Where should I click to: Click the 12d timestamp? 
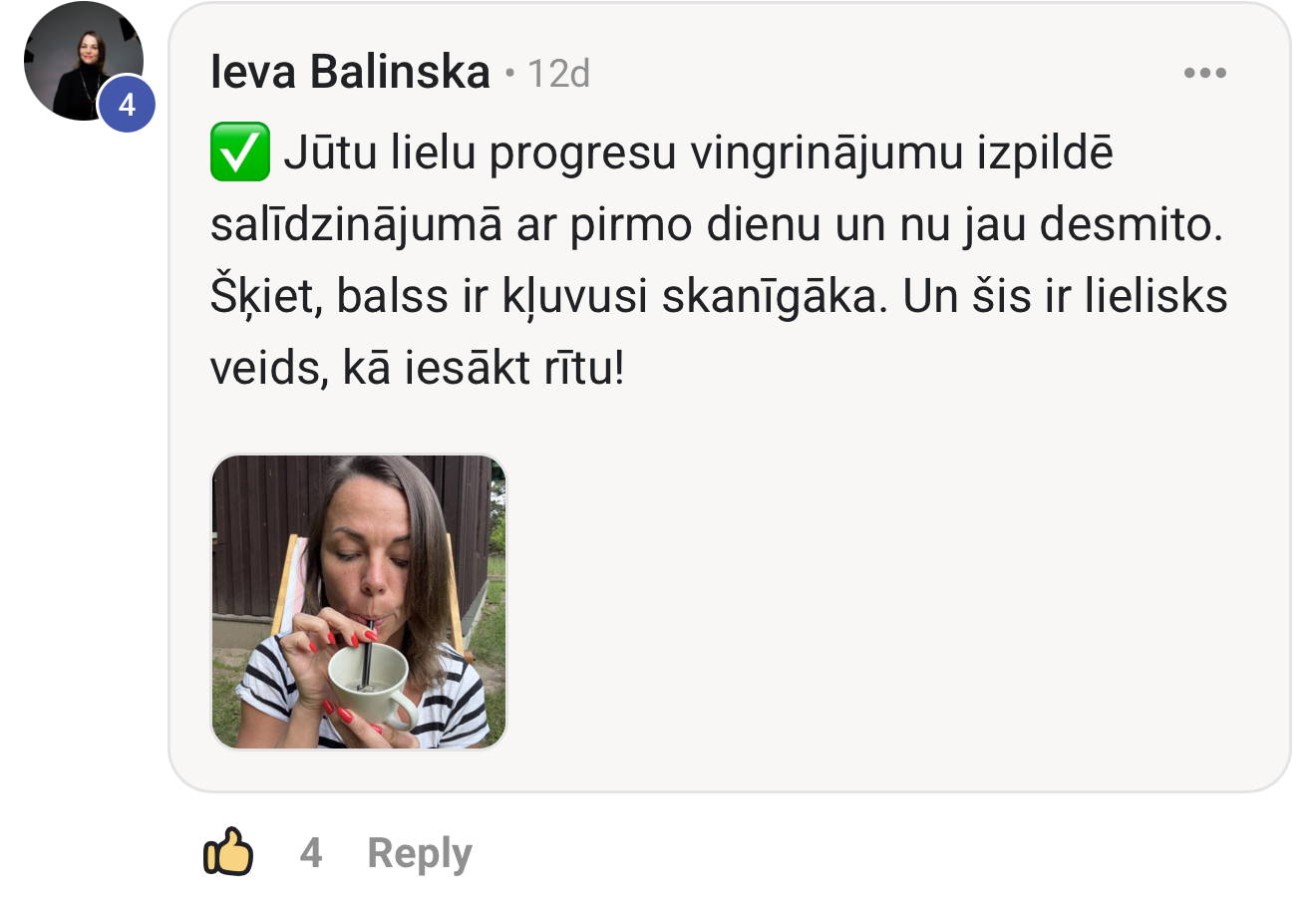(x=558, y=74)
